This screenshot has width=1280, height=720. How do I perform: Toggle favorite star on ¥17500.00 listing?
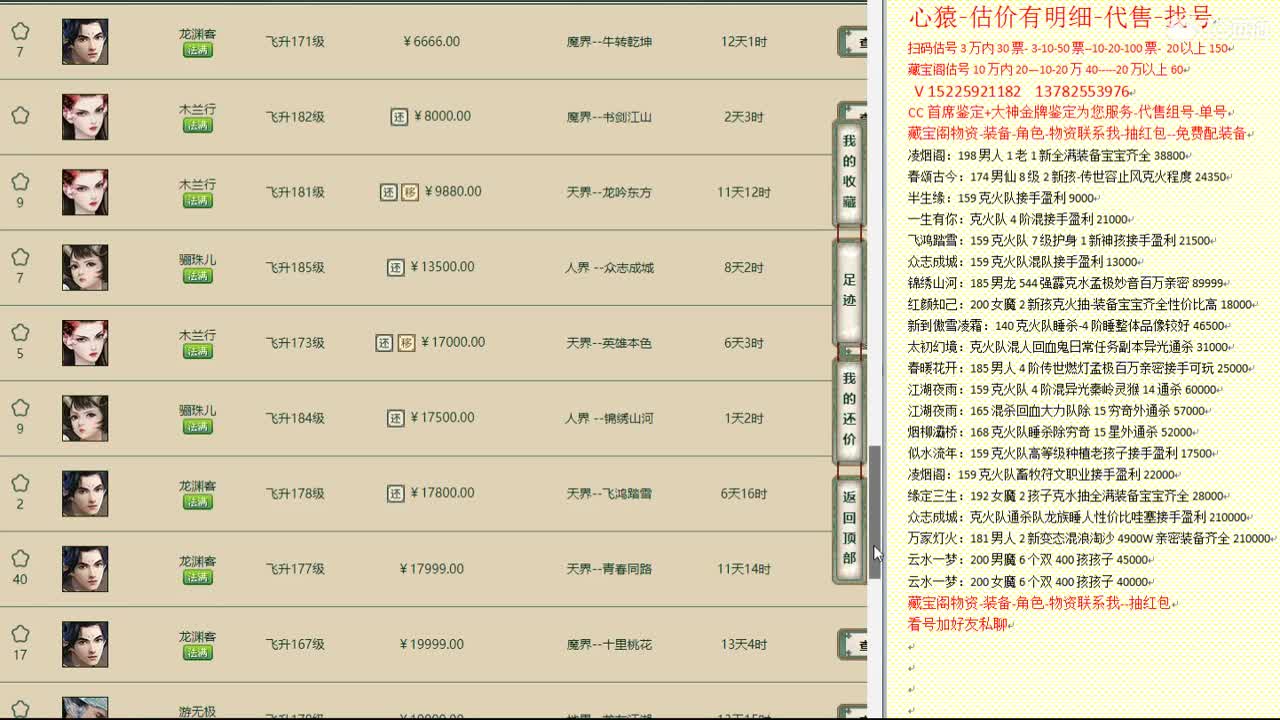coord(20,408)
